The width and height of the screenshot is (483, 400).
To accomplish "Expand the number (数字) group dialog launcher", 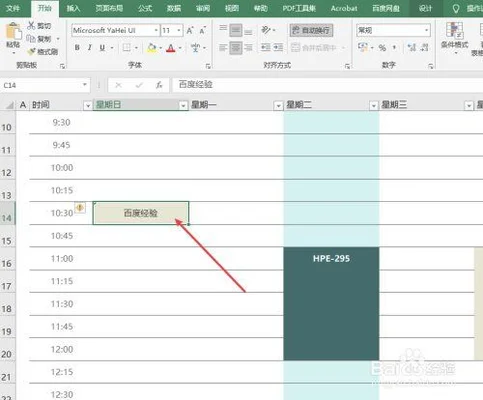I will tap(431, 66).
